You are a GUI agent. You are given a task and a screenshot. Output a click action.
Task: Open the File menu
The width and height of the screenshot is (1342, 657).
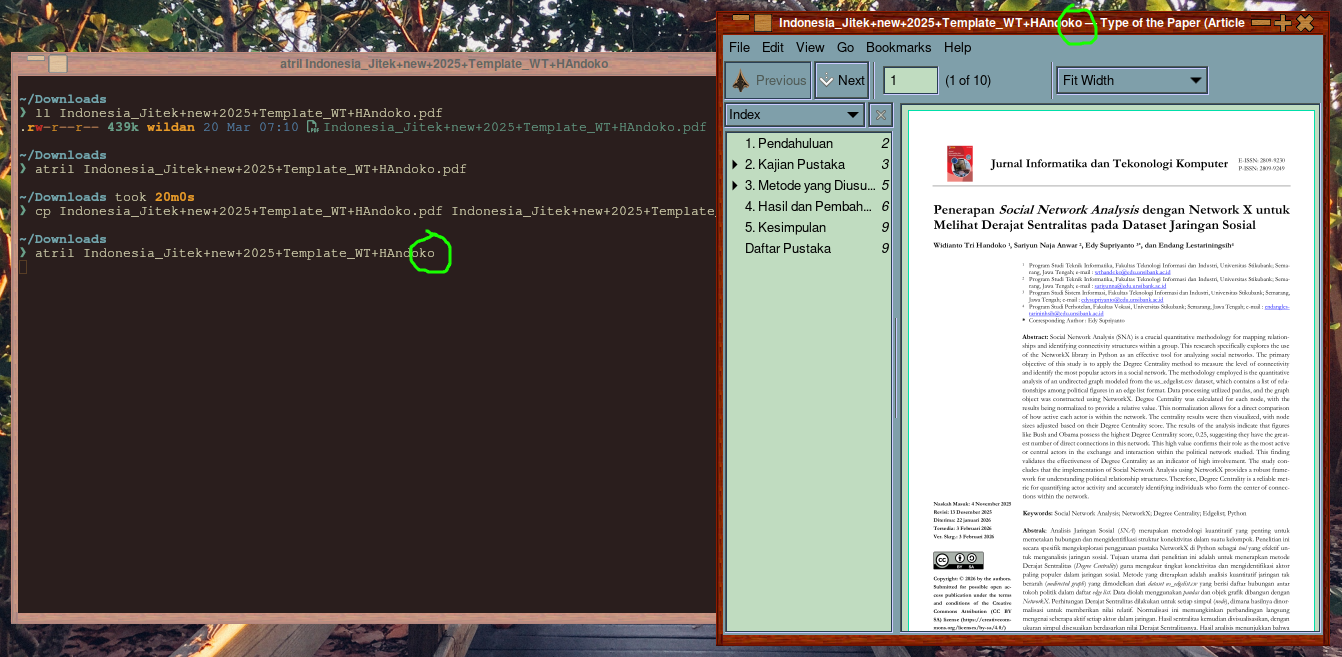click(739, 47)
